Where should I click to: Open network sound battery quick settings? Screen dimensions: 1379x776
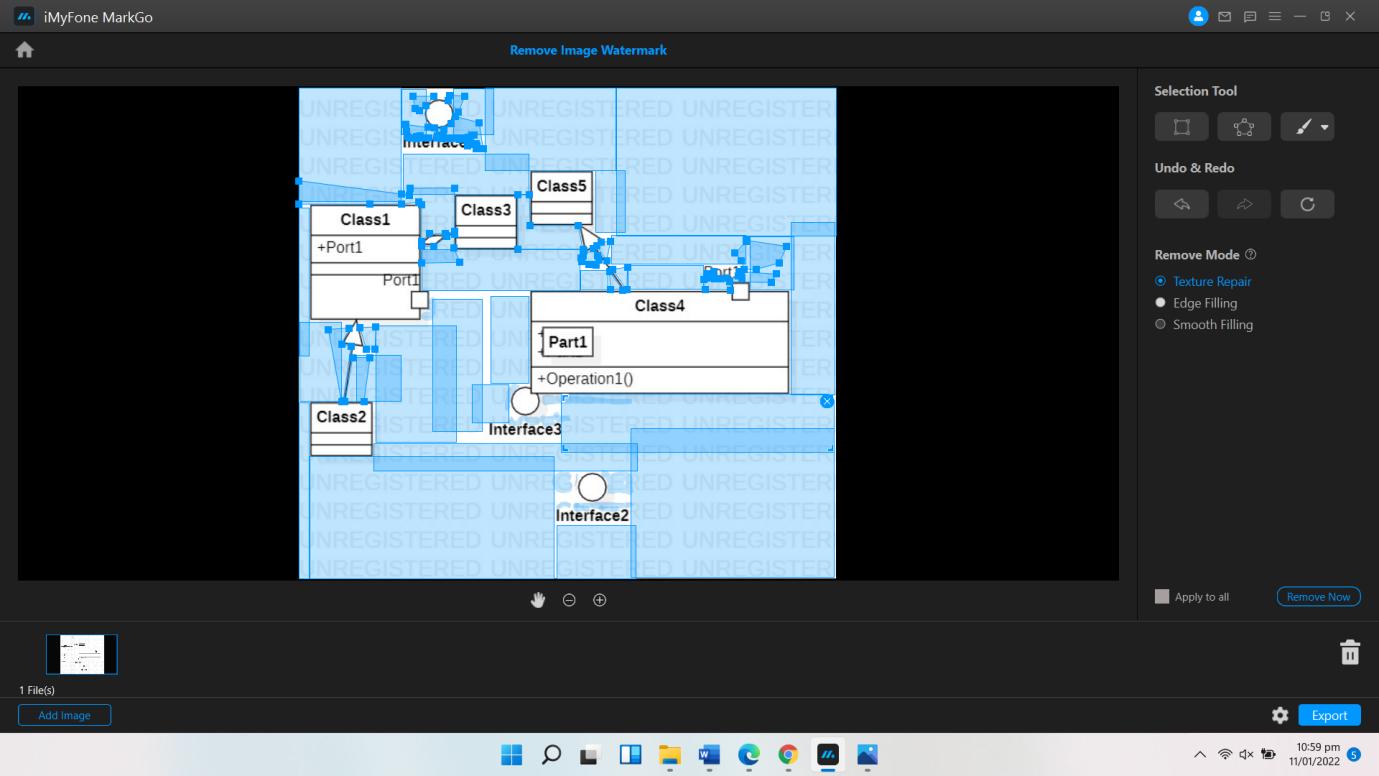pyautogui.click(x=1246, y=755)
